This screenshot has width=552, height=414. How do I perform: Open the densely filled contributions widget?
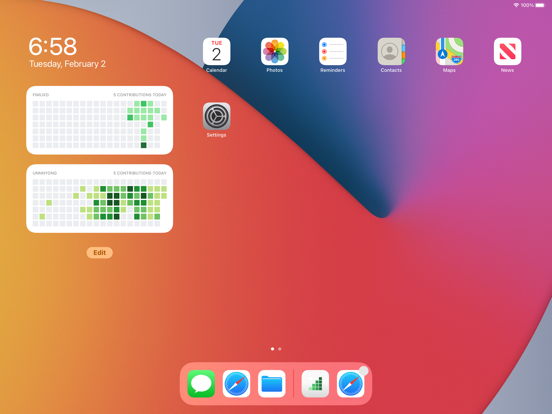100,199
